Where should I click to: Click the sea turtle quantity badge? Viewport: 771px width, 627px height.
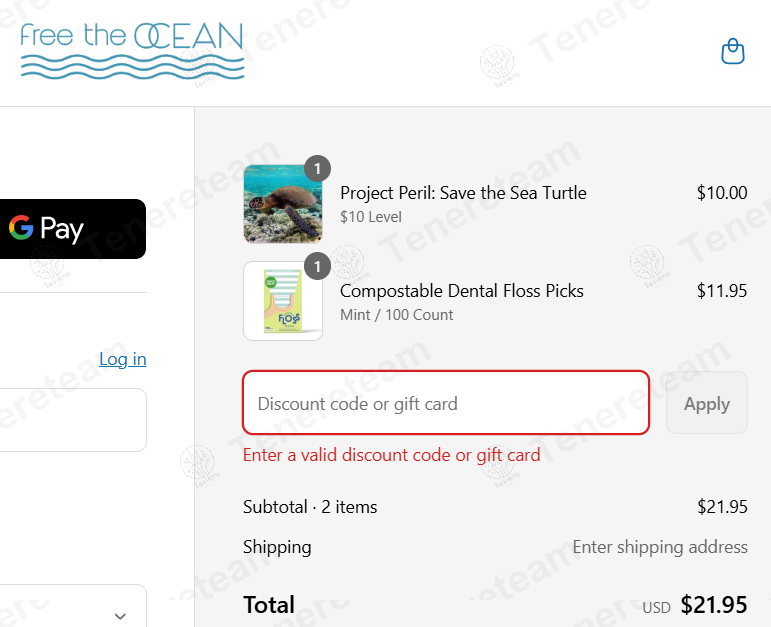[x=317, y=169]
